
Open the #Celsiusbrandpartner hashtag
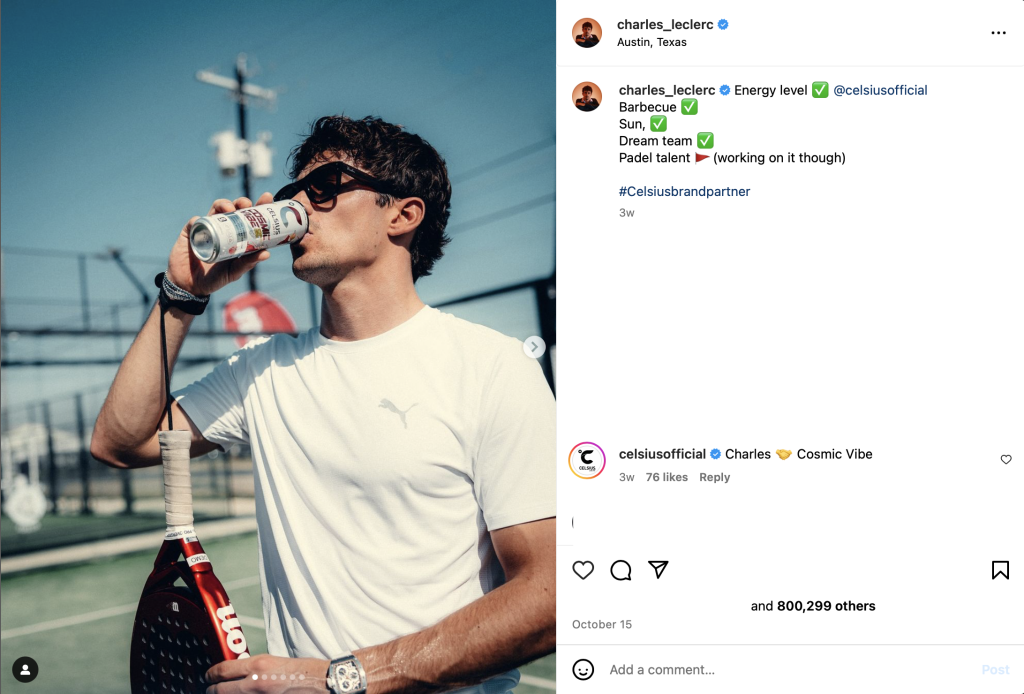[x=684, y=191]
